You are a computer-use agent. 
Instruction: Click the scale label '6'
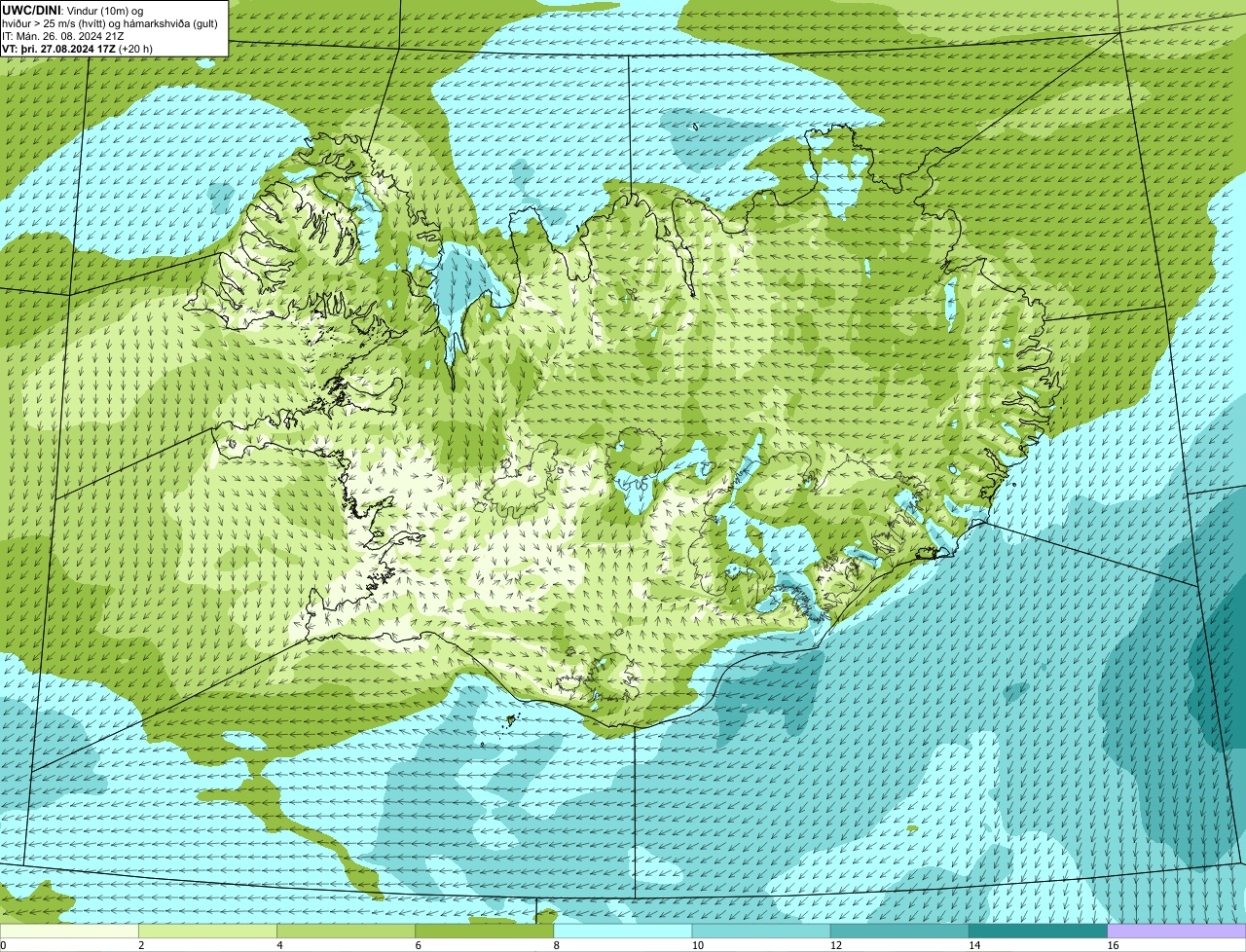[x=418, y=945]
